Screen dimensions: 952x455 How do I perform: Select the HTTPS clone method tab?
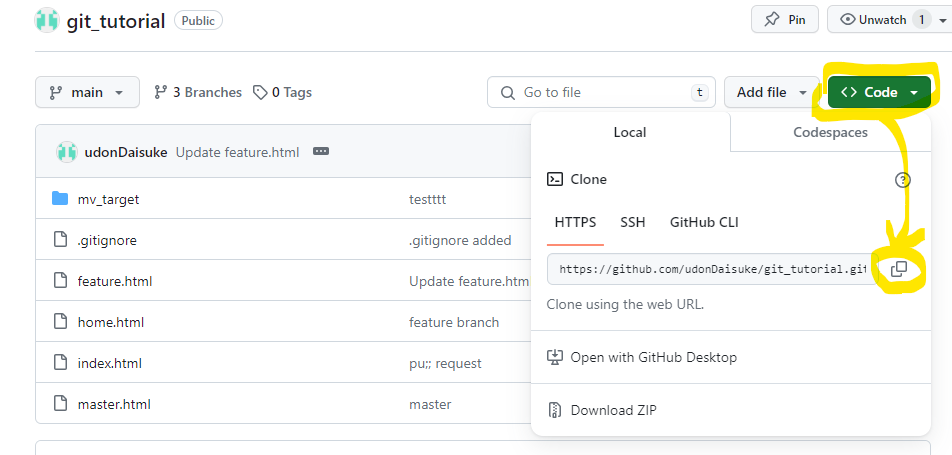(576, 222)
